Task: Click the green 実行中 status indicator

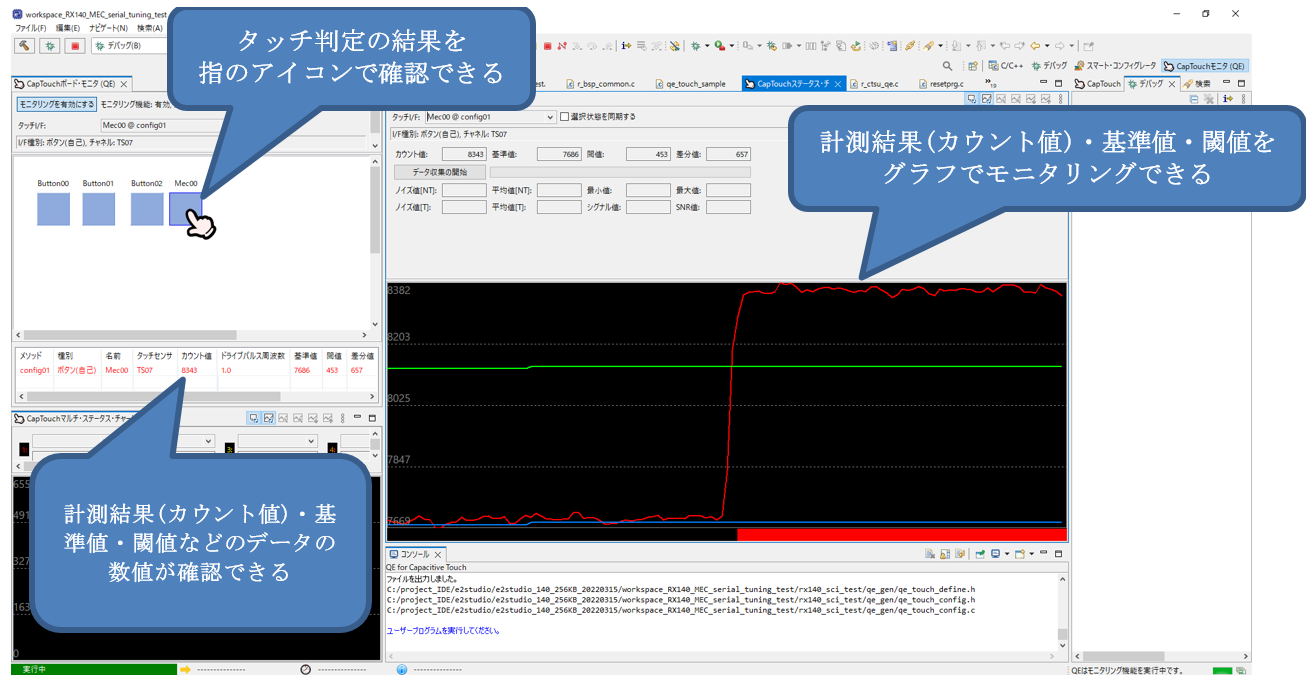Action: point(94,669)
